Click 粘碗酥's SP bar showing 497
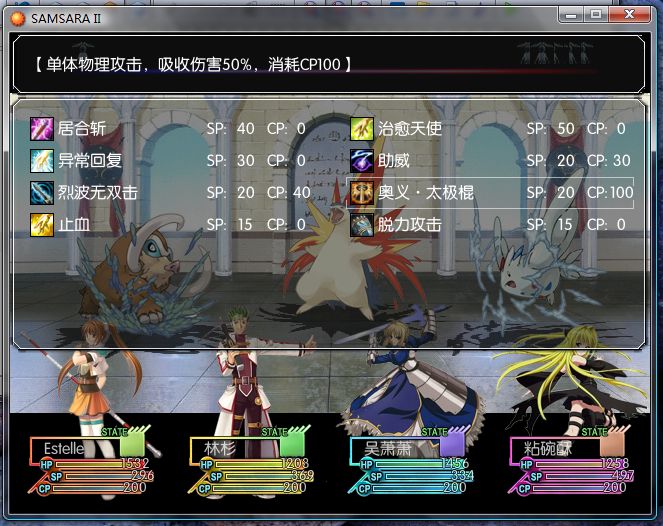This screenshot has width=663, height=526. click(588, 476)
